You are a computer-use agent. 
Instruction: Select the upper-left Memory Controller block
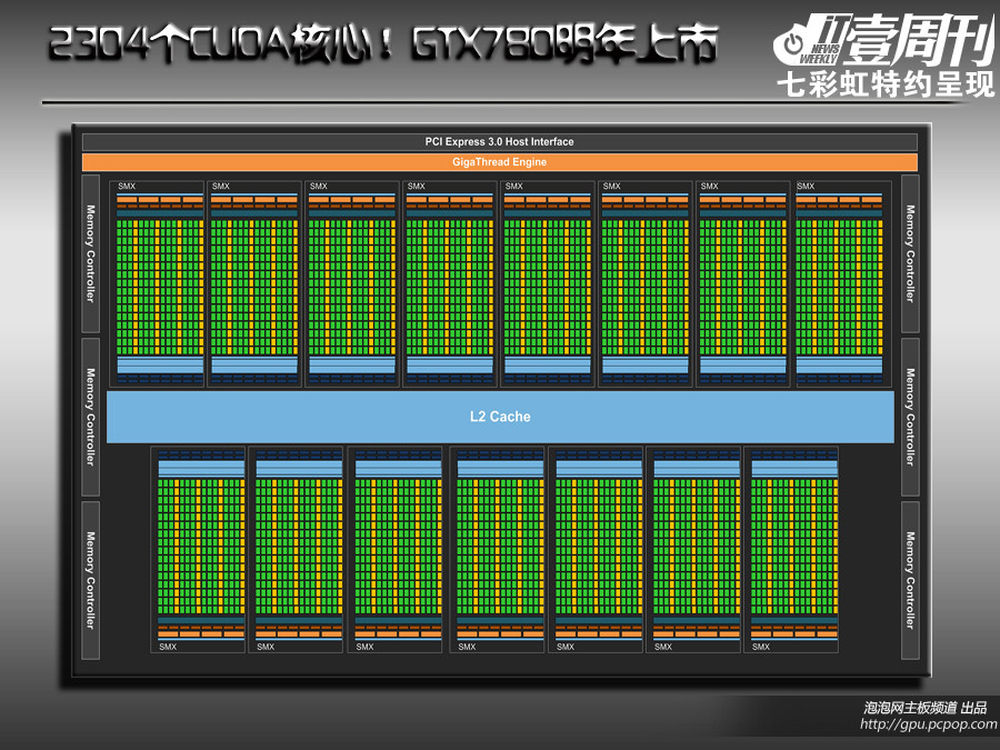click(91, 253)
